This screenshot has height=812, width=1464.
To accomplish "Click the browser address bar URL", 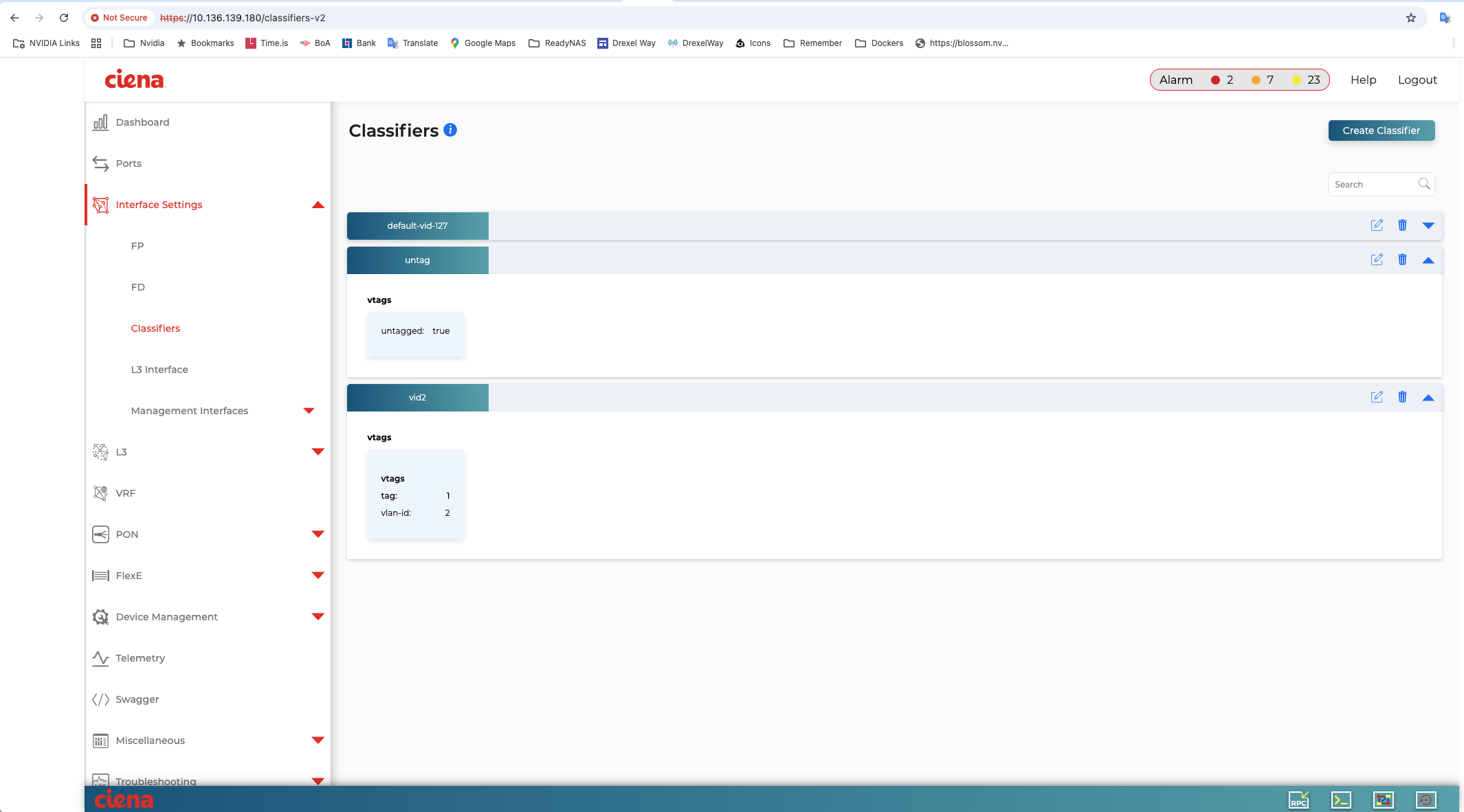I will [243, 18].
